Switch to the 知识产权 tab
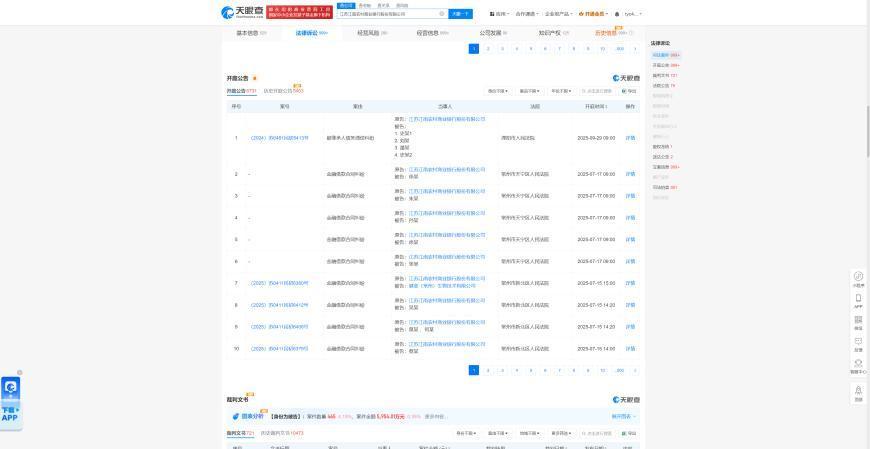The width and height of the screenshot is (870, 449). click(x=554, y=33)
